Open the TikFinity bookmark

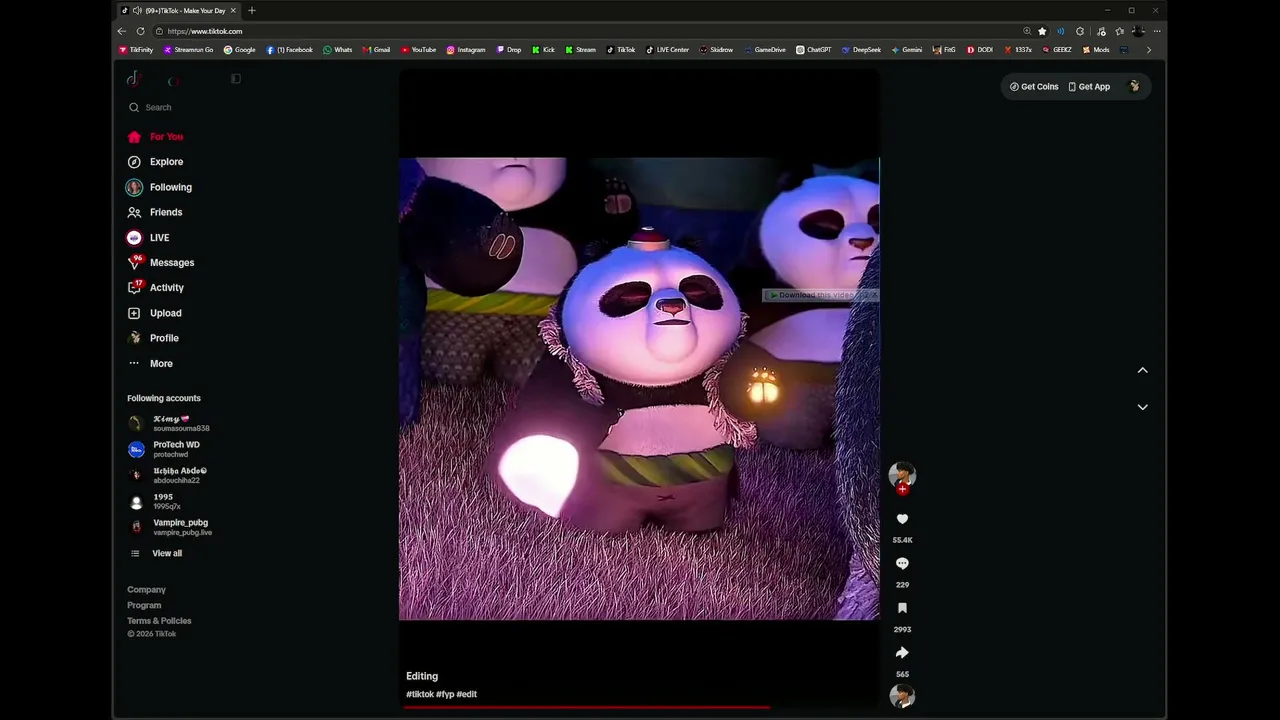(136, 50)
